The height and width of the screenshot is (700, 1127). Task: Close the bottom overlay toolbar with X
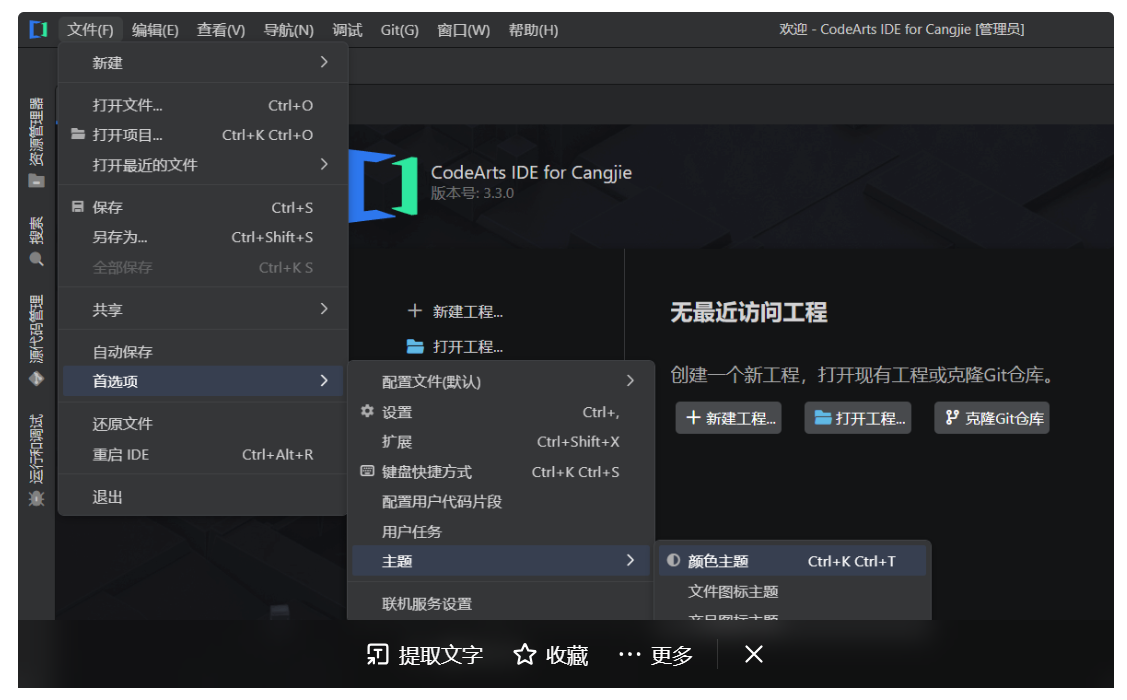click(x=753, y=654)
